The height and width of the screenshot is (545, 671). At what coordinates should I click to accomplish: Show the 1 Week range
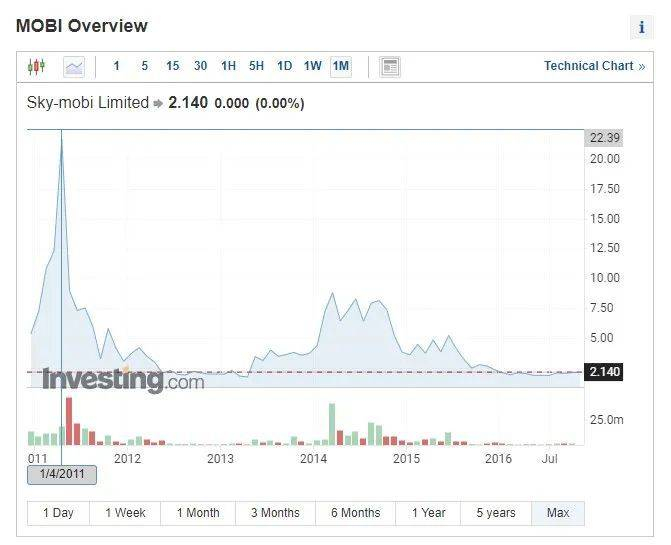125,513
